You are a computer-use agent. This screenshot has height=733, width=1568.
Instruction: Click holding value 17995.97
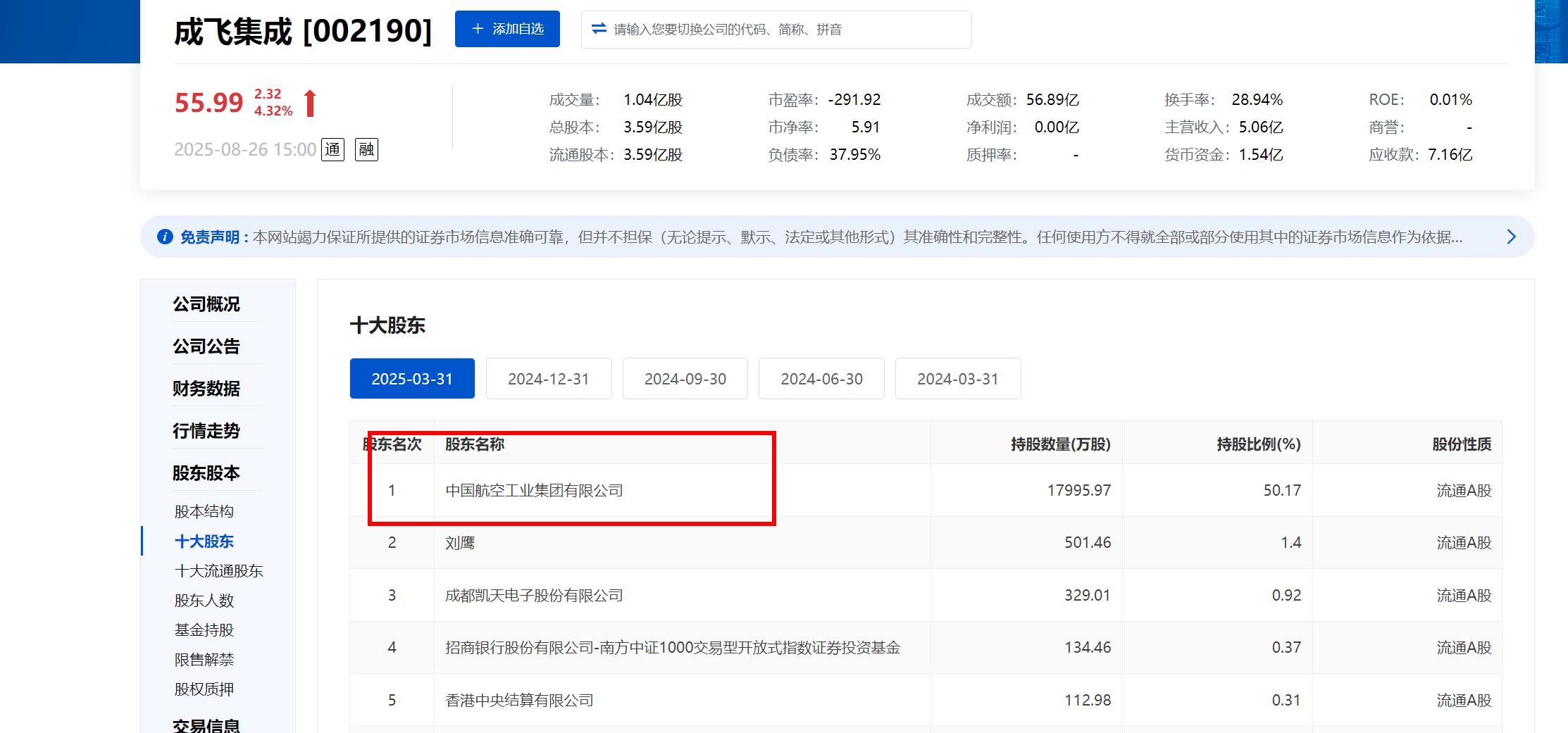[1079, 491]
